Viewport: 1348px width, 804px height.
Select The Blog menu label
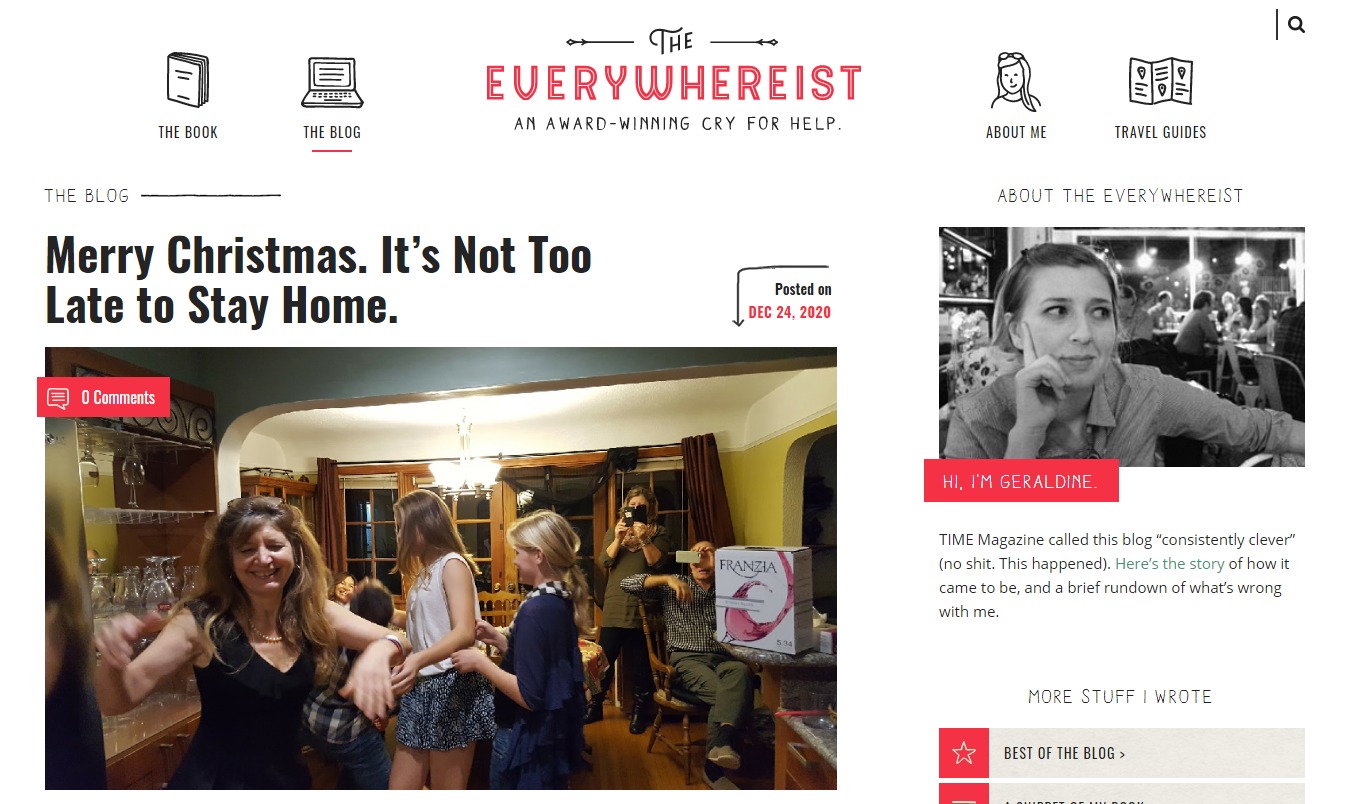point(332,132)
